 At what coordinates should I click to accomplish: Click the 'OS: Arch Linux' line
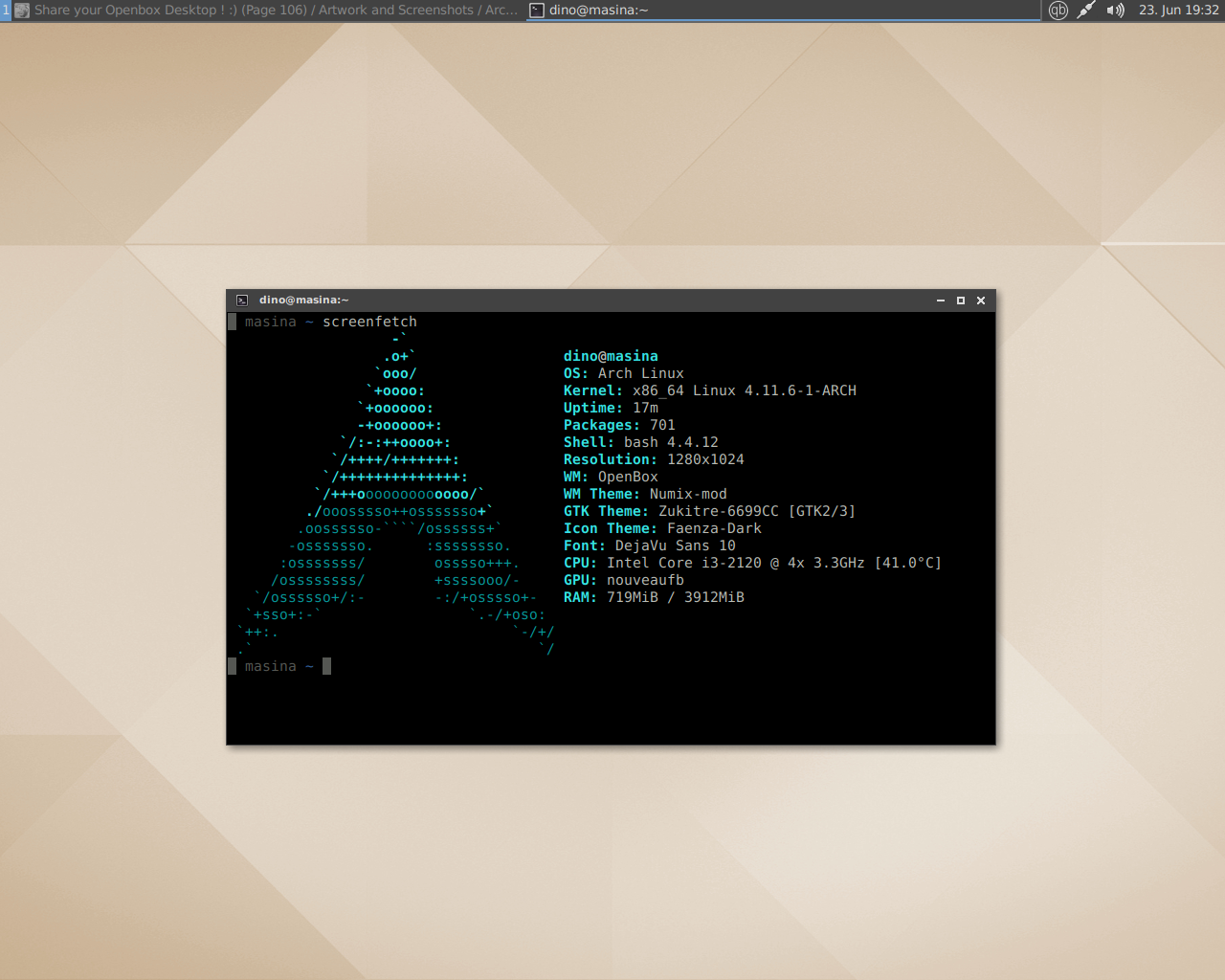click(624, 374)
